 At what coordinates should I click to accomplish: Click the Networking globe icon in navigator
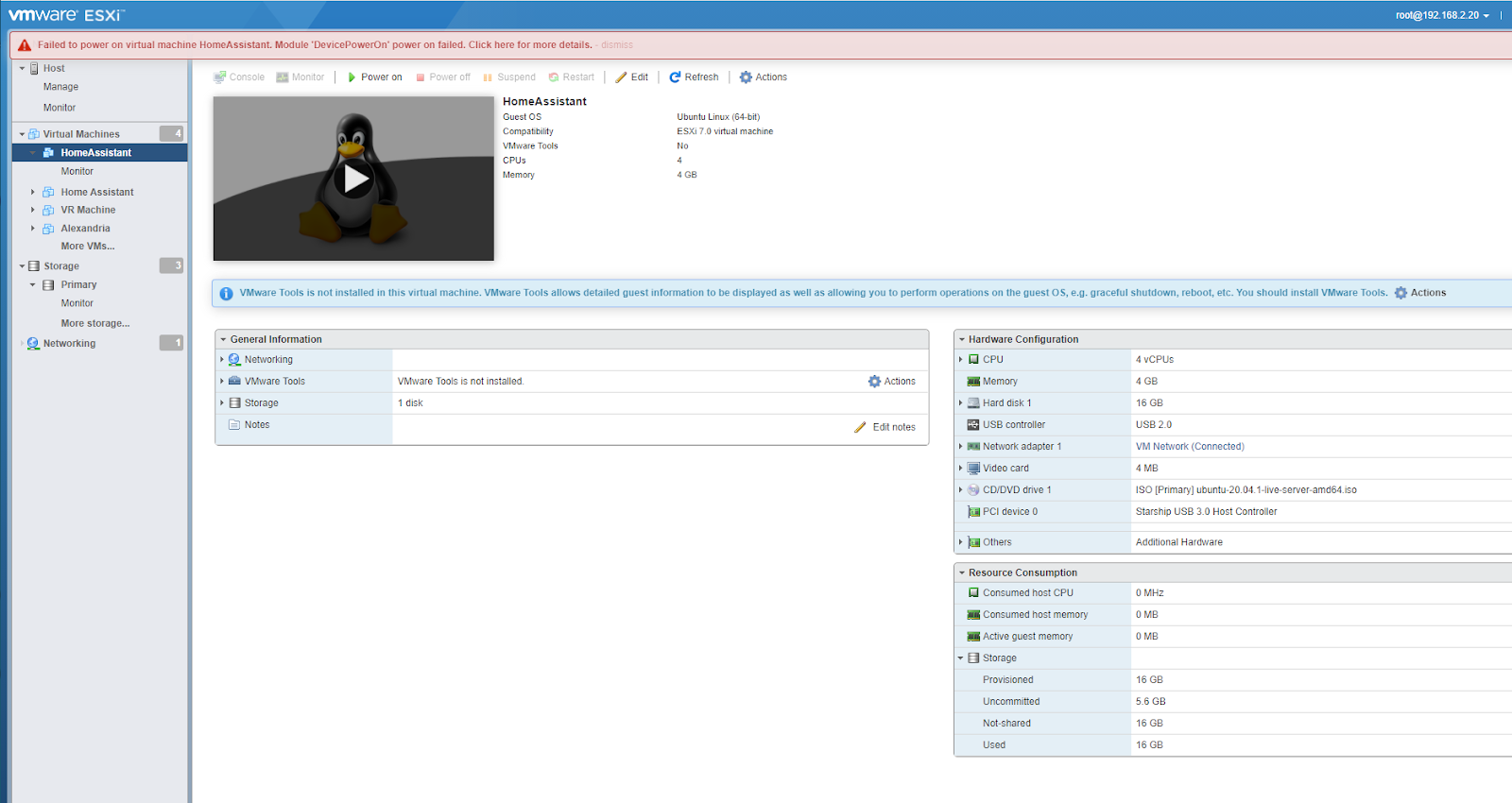pos(33,344)
